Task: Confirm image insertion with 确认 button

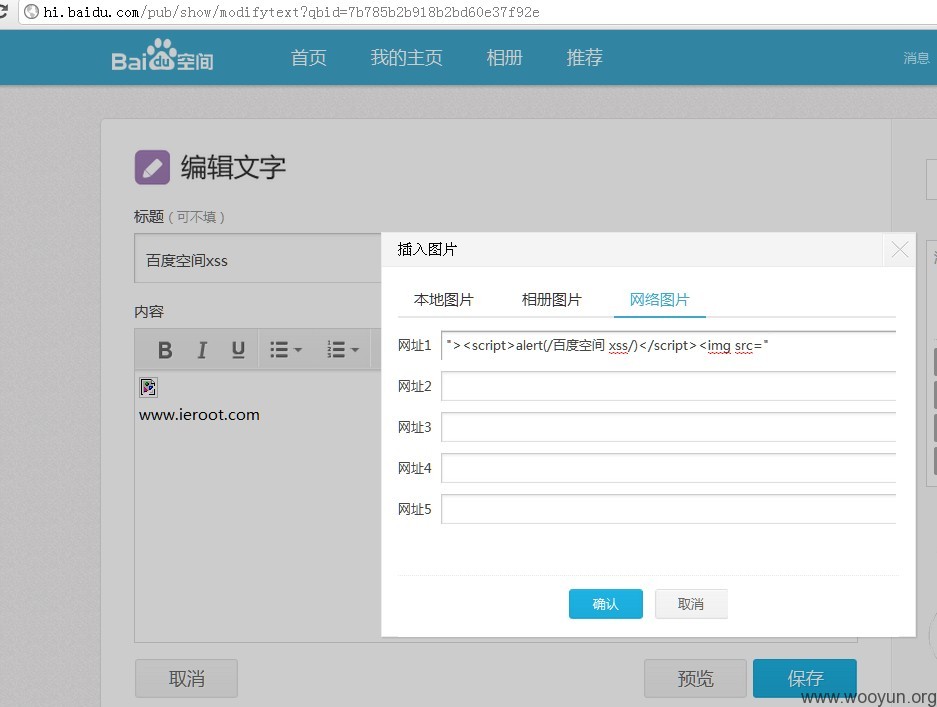Action: [605, 604]
